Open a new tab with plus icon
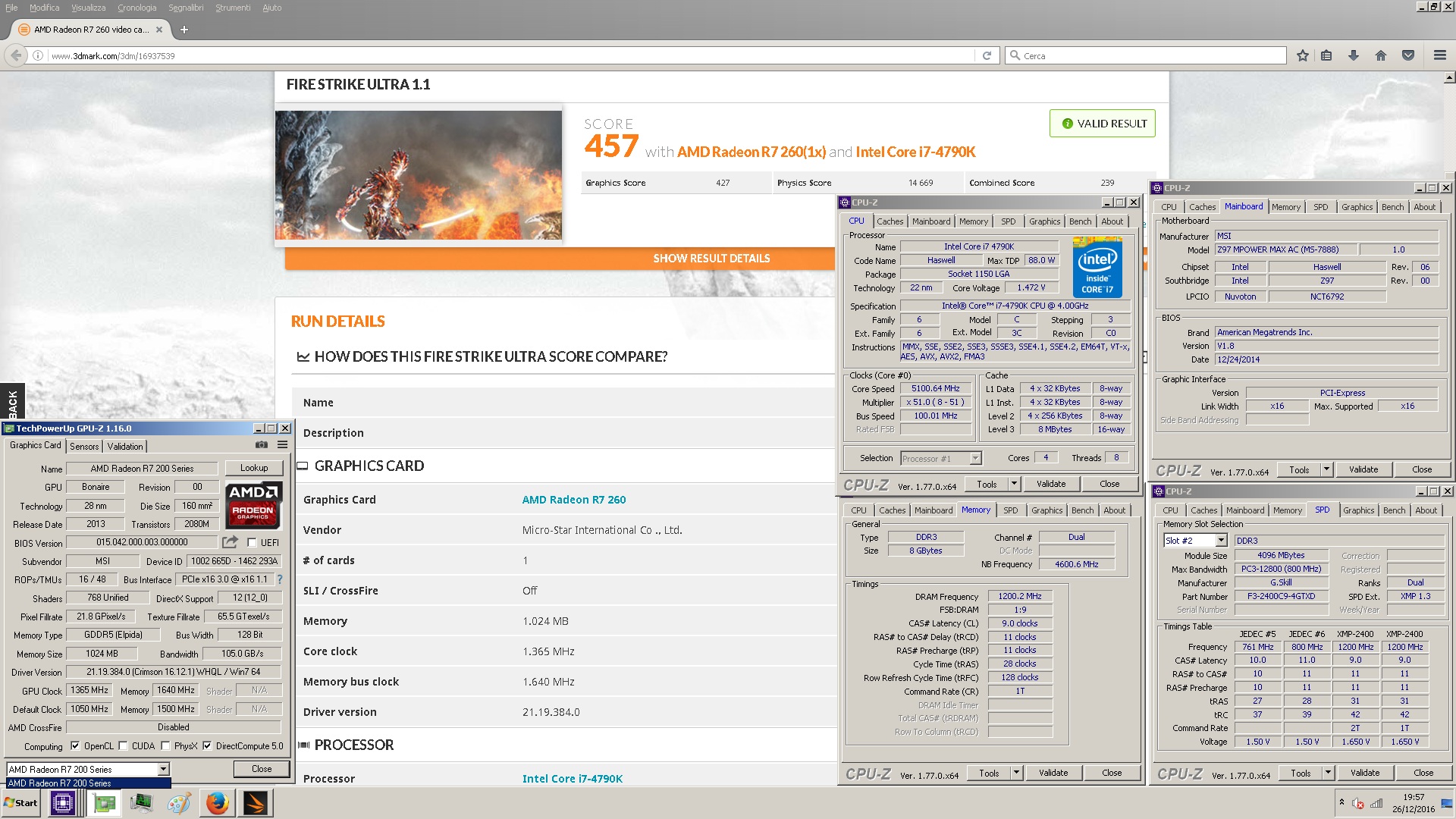1456x819 pixels. click(184, 30)
